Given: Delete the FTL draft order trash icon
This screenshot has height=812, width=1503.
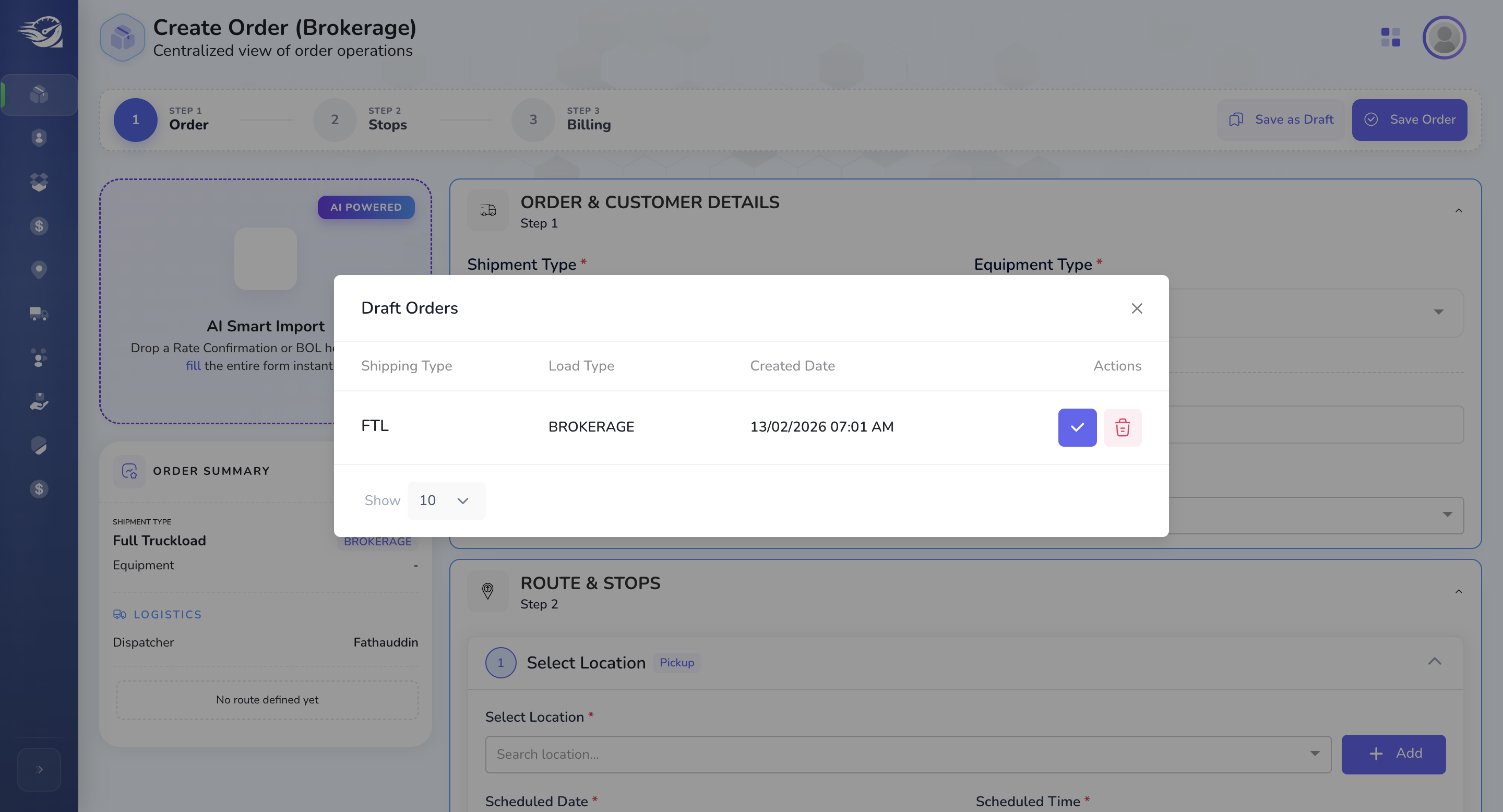Looking at the screenshot, I should coord(1122,427).
